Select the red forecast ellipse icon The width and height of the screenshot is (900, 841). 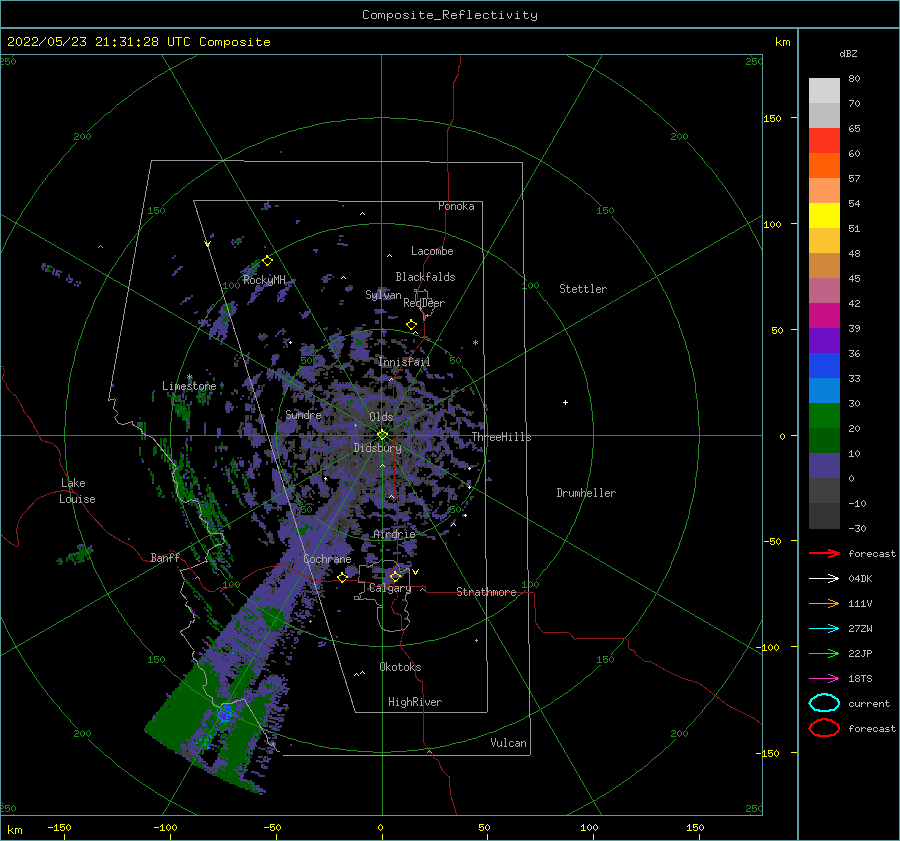tap(824, 728)
